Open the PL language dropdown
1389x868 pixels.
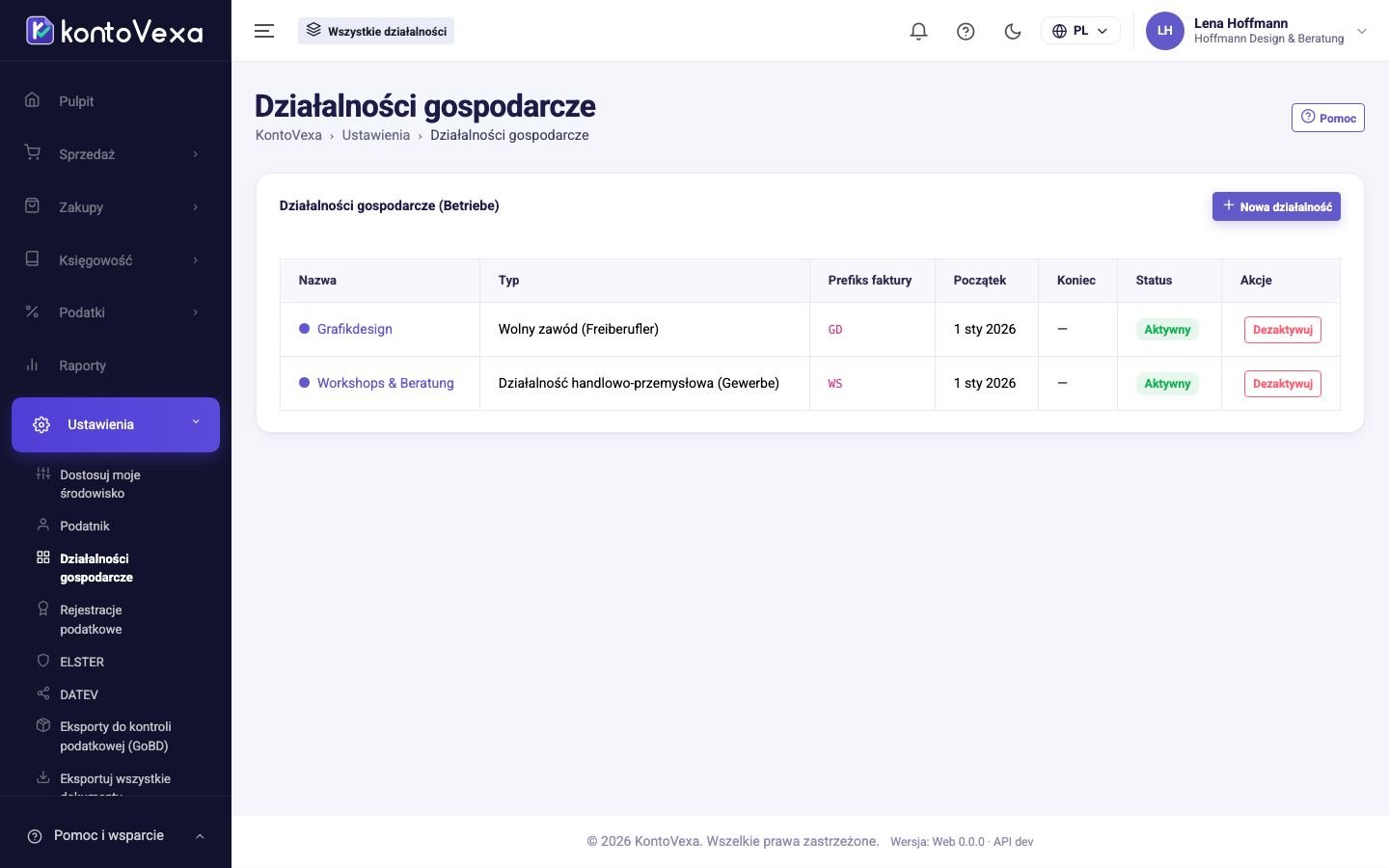(x=1080, y=31)
